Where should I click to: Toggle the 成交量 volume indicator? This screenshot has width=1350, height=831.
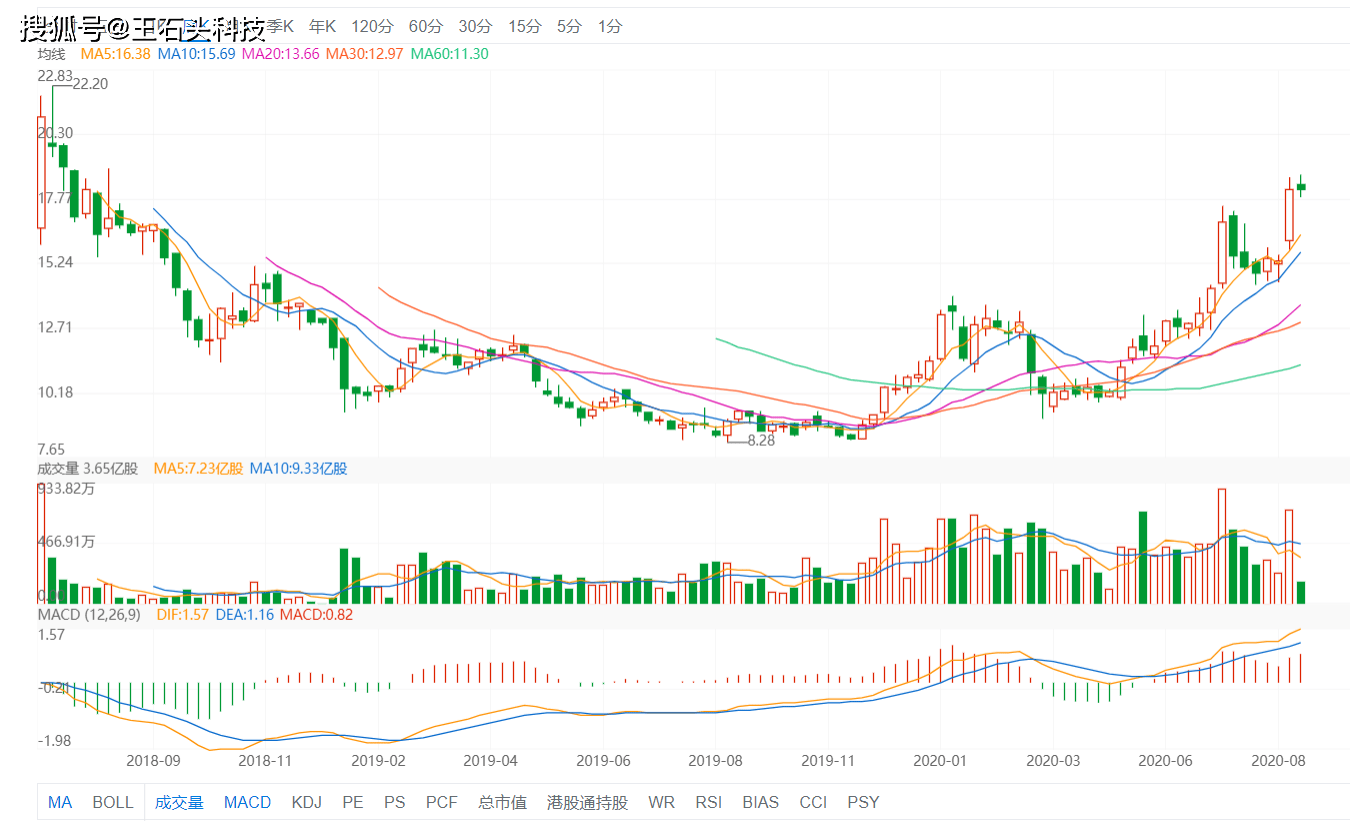coord(179,802)
